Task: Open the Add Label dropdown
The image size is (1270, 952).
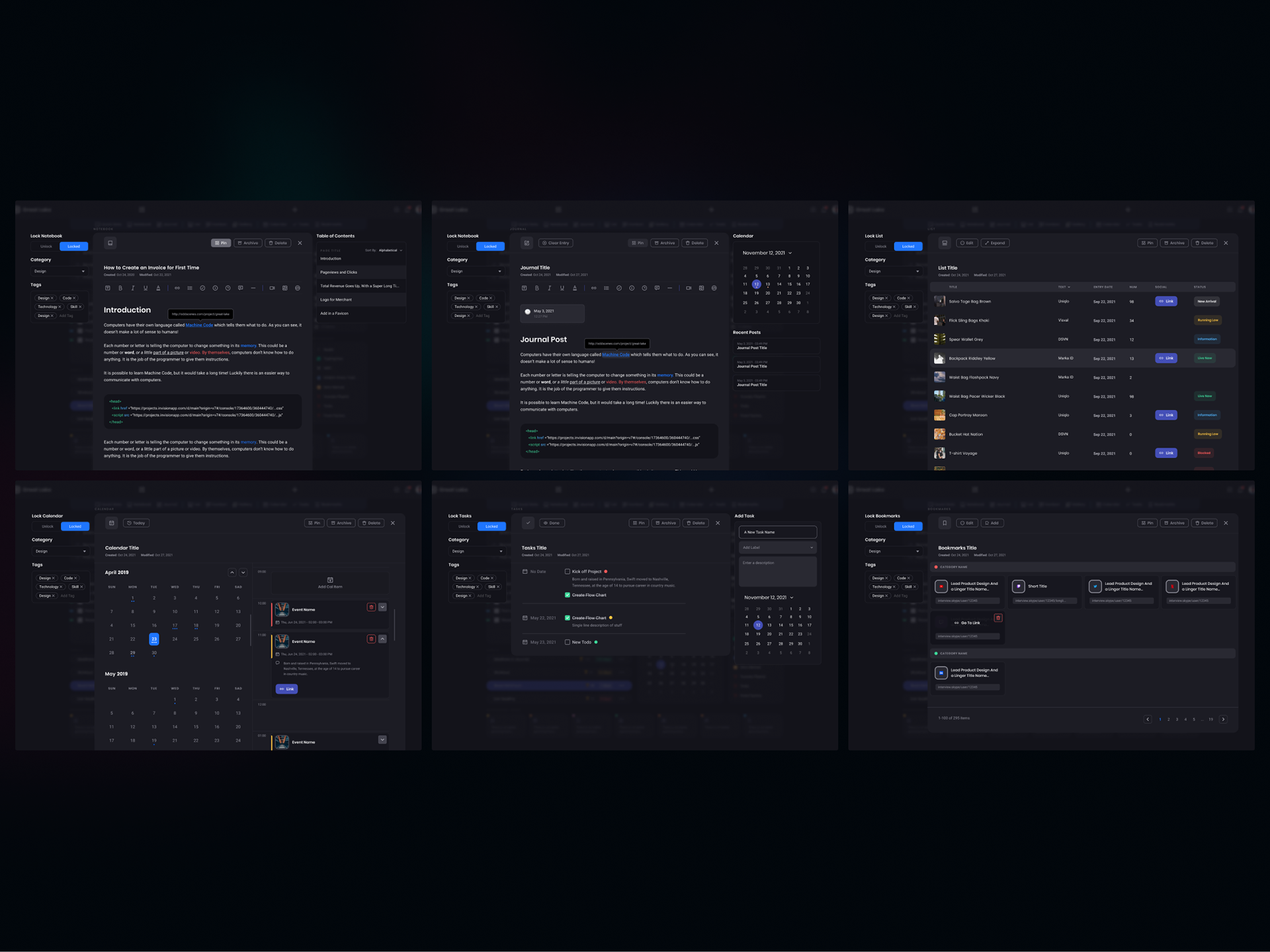Action: pos(777,547)
